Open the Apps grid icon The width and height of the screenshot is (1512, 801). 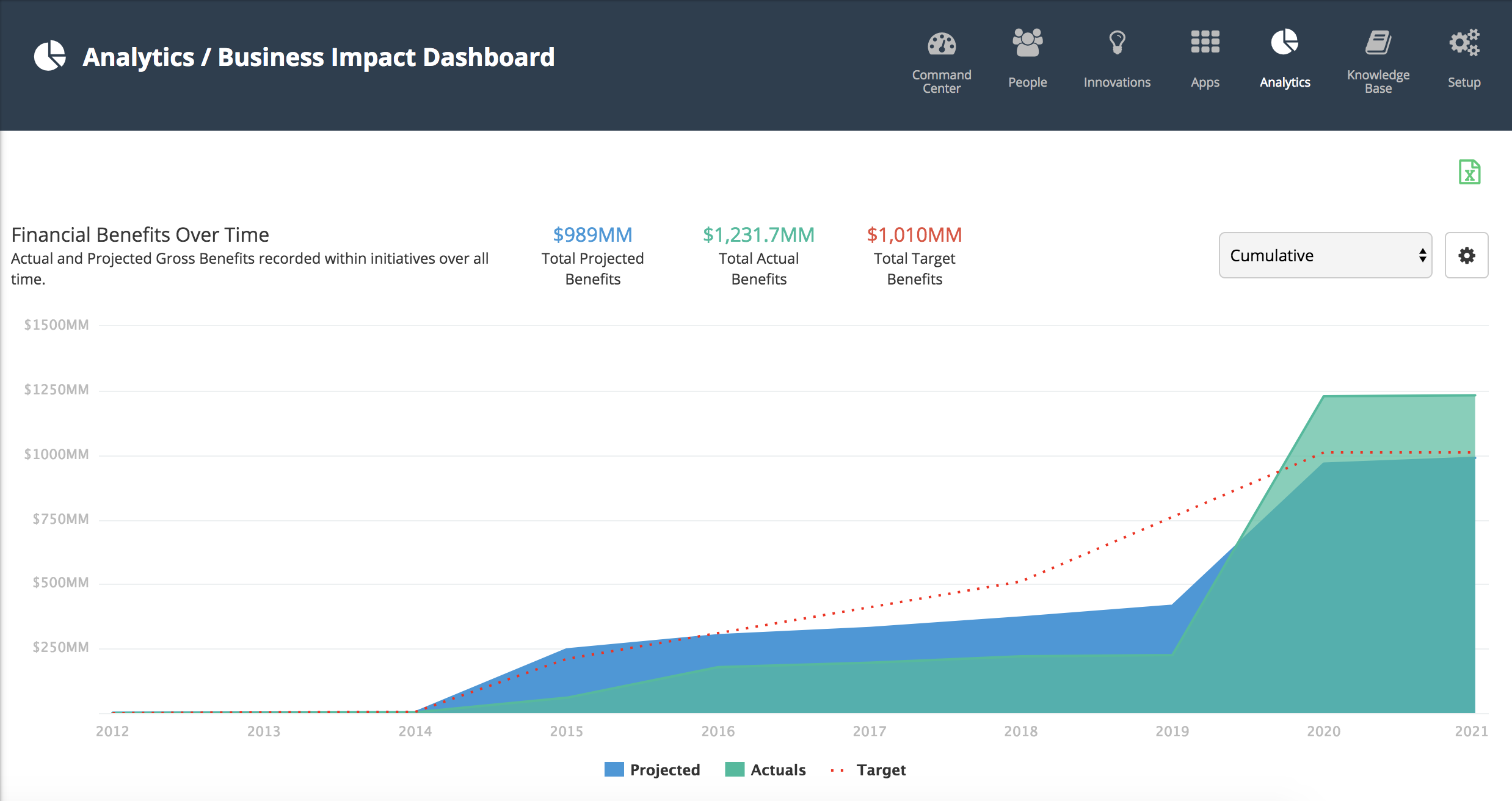click(1205, 42)
